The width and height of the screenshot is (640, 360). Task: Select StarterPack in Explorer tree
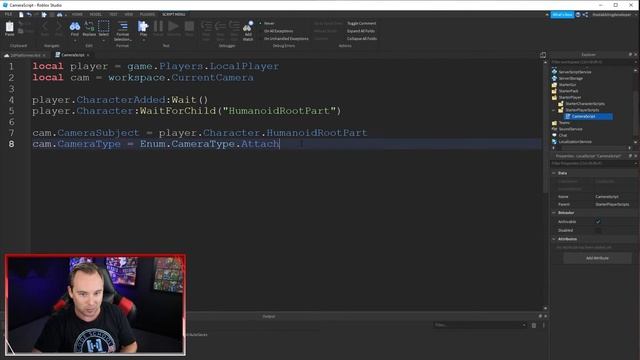(x=568, y=91)
